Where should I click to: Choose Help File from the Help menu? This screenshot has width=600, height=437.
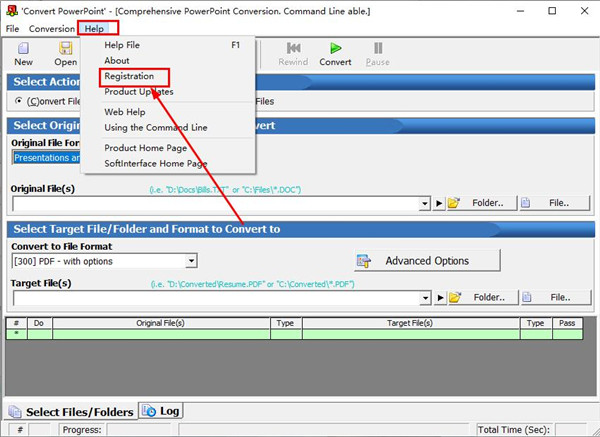168,45
